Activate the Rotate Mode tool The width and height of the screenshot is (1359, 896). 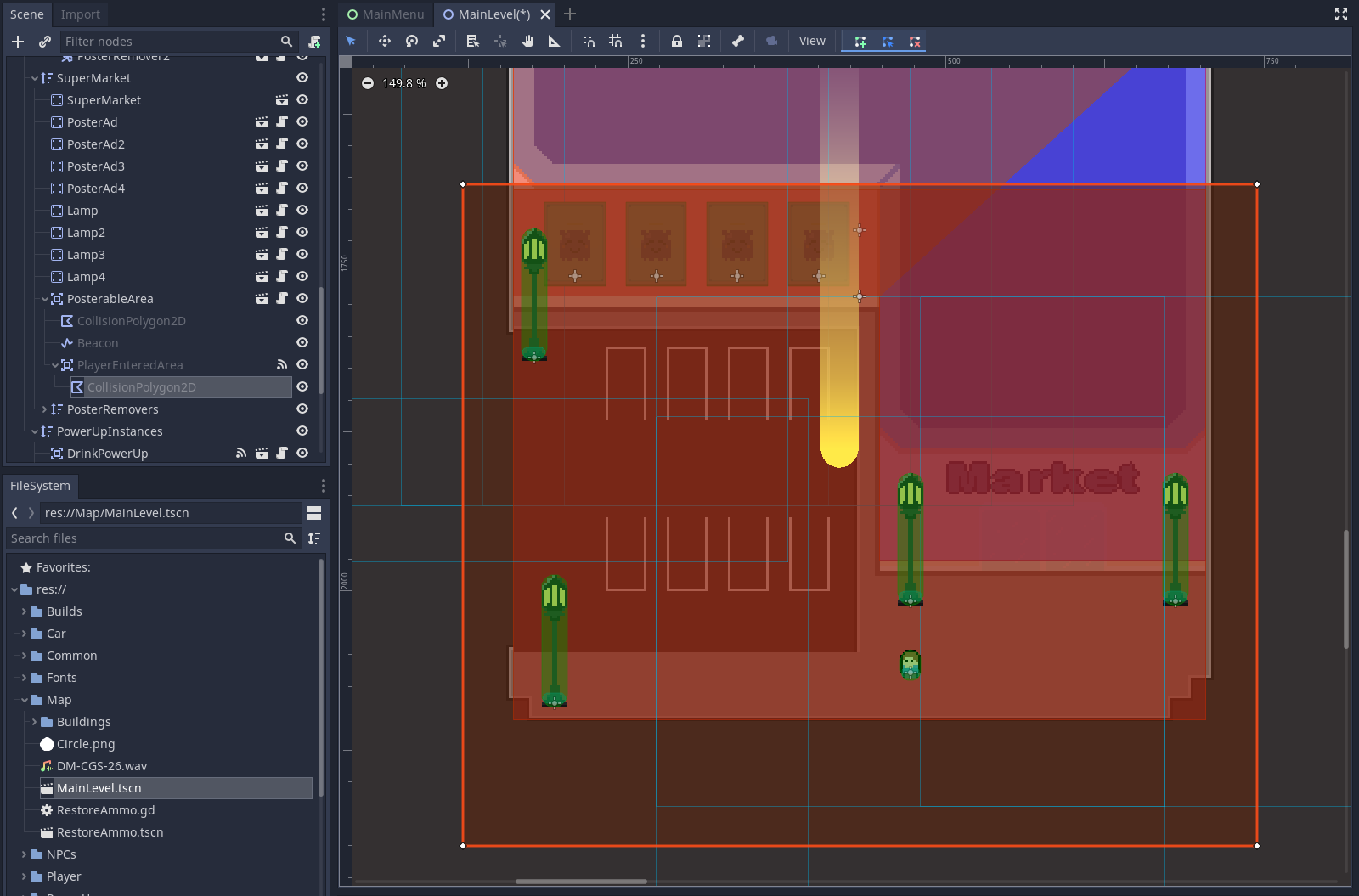coord(412,41)
